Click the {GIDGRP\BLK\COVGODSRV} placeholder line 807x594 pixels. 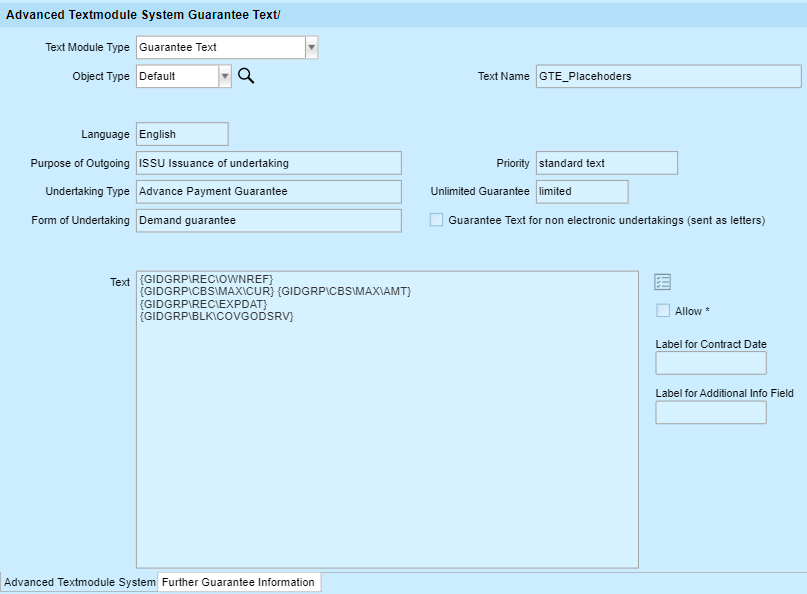tap(217, 316)
